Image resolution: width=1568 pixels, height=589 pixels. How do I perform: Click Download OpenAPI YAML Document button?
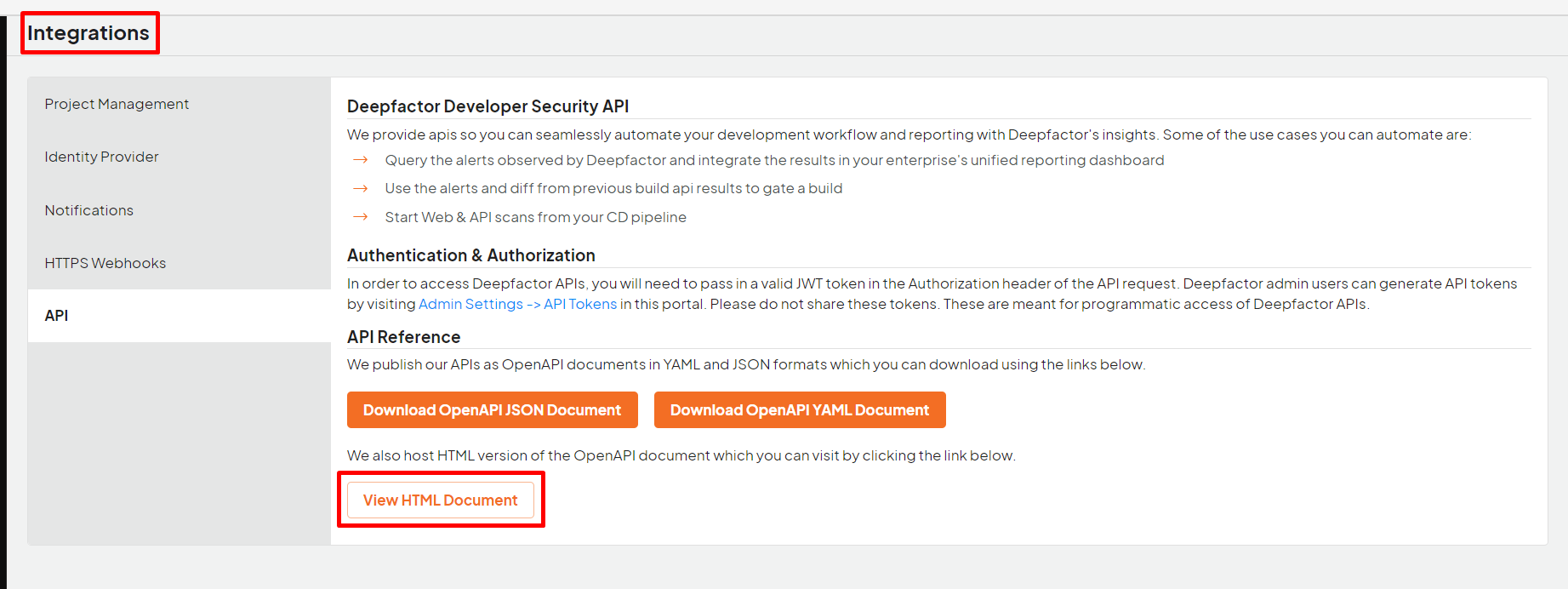coord(800,410)
